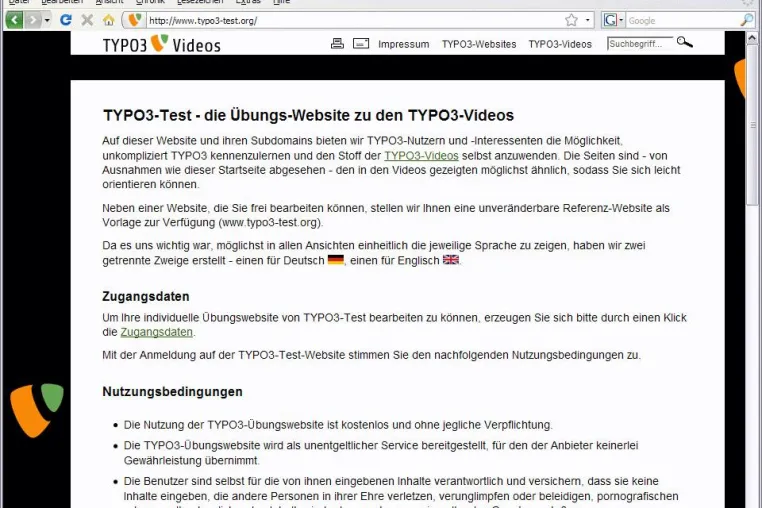Click the paragraph starting 'Auf dieser Website und ihren Subdomains'

coord(391,162)
